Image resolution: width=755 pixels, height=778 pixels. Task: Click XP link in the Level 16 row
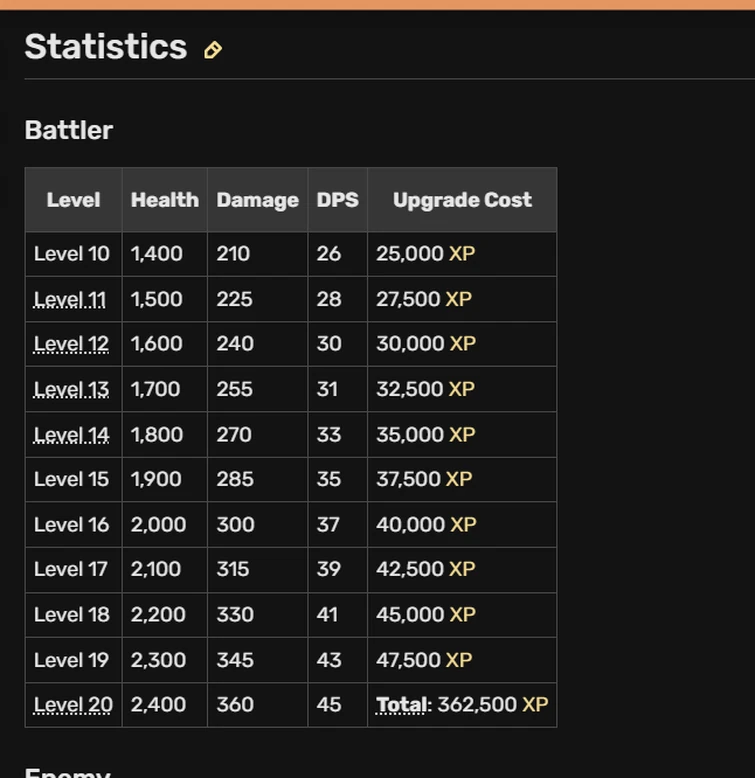463,524
